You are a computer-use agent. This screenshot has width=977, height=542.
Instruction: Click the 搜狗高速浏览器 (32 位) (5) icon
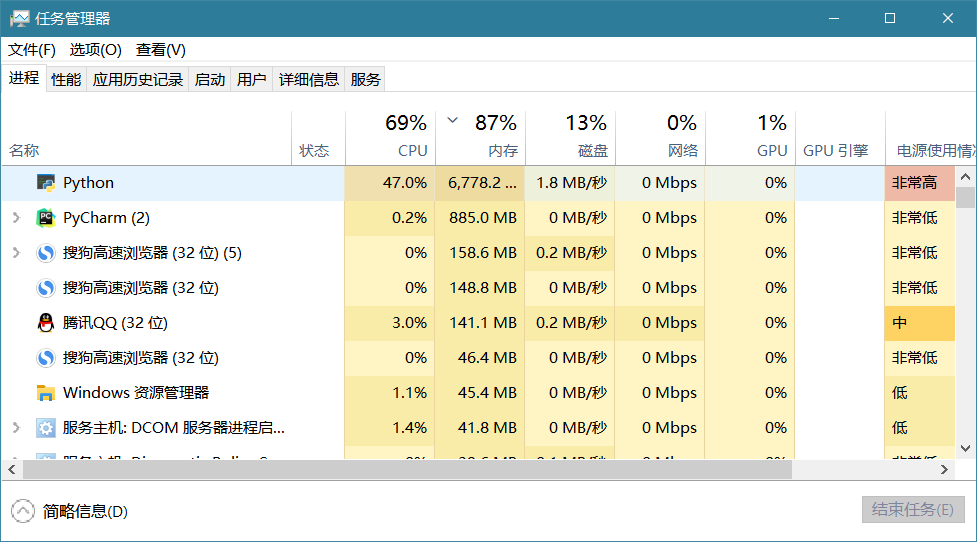pos(45,253)
